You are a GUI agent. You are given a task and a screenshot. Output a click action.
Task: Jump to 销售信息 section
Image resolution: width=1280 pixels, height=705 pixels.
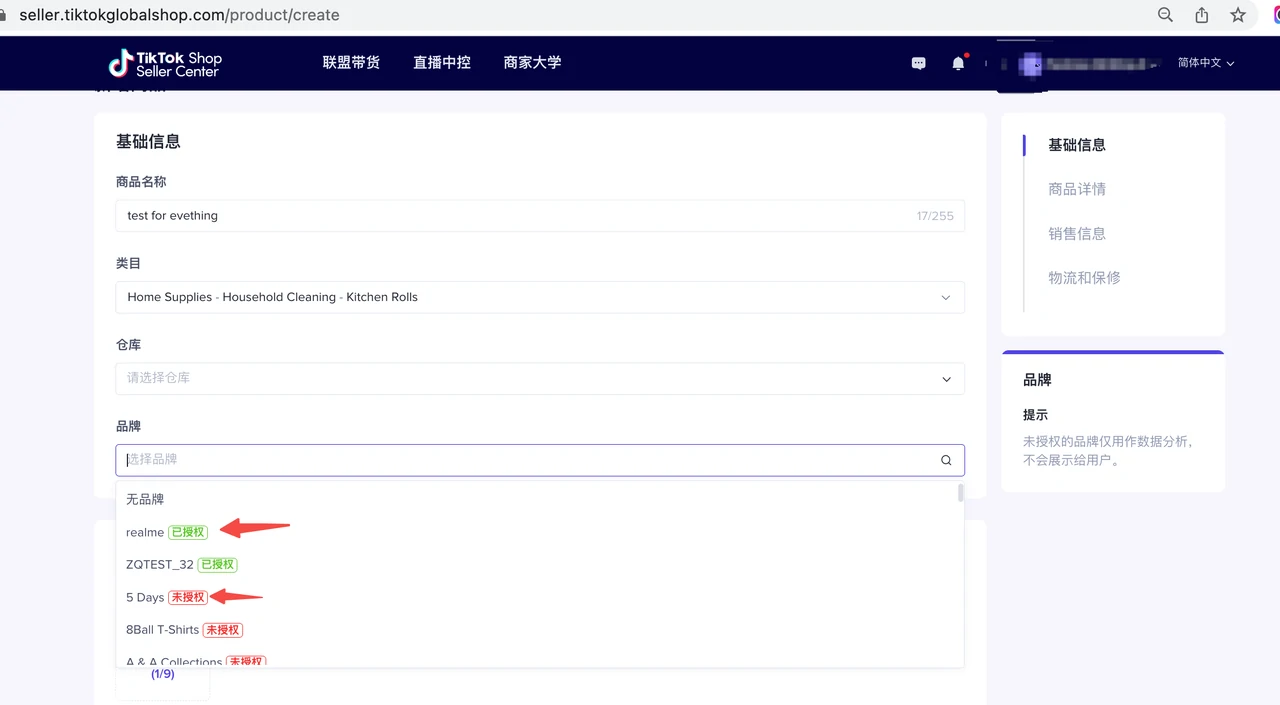coord(1077,233)
